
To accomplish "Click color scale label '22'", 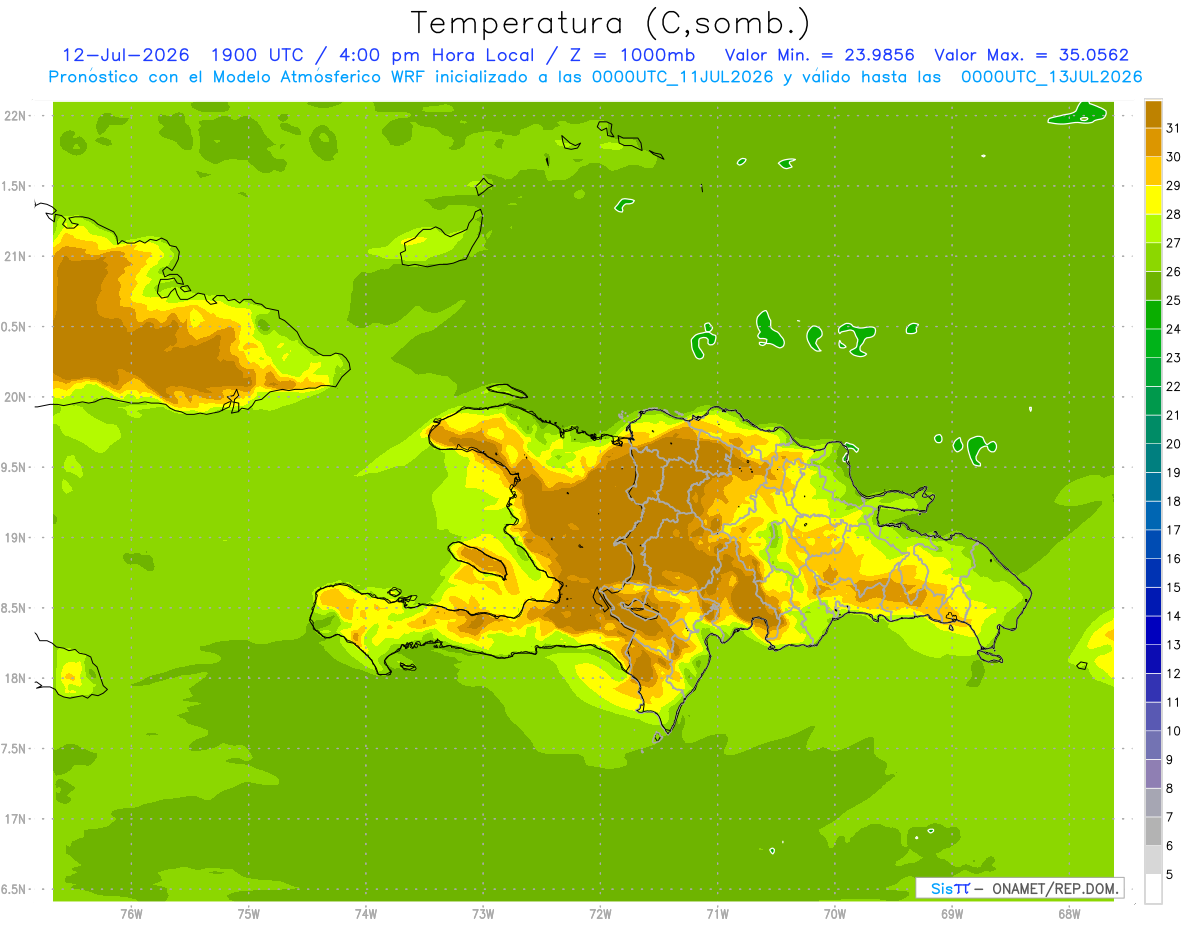I will 1174,386.
